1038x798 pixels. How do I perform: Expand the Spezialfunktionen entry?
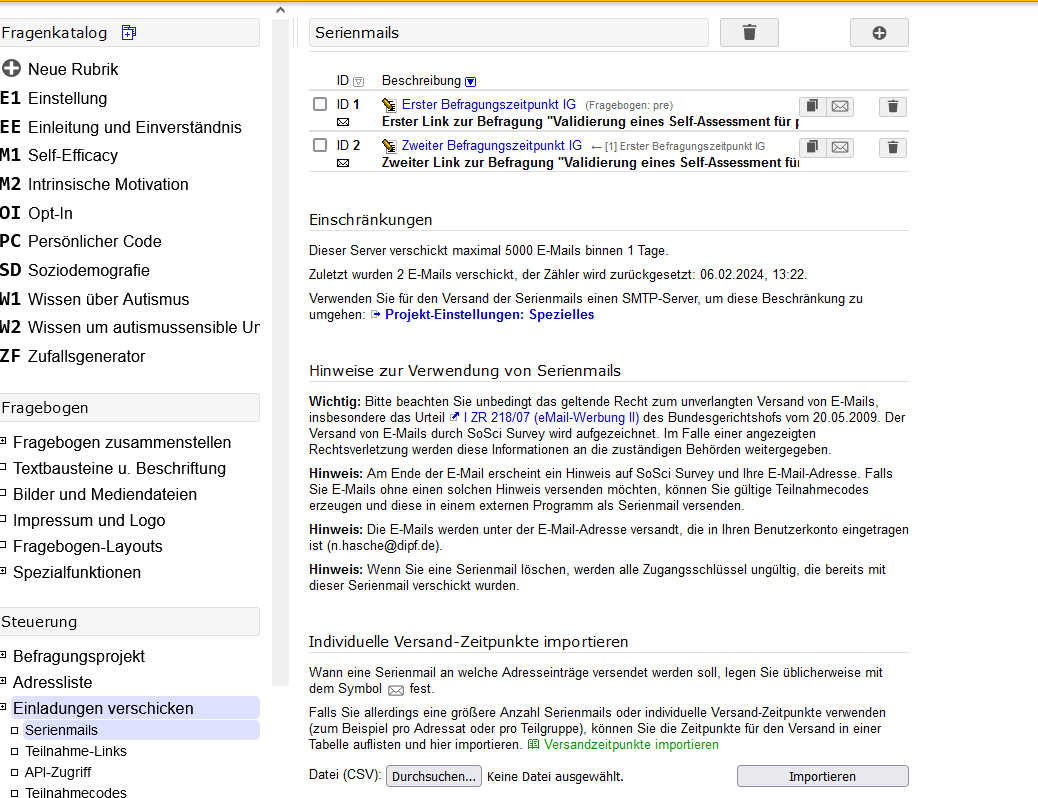click(3, 572)
